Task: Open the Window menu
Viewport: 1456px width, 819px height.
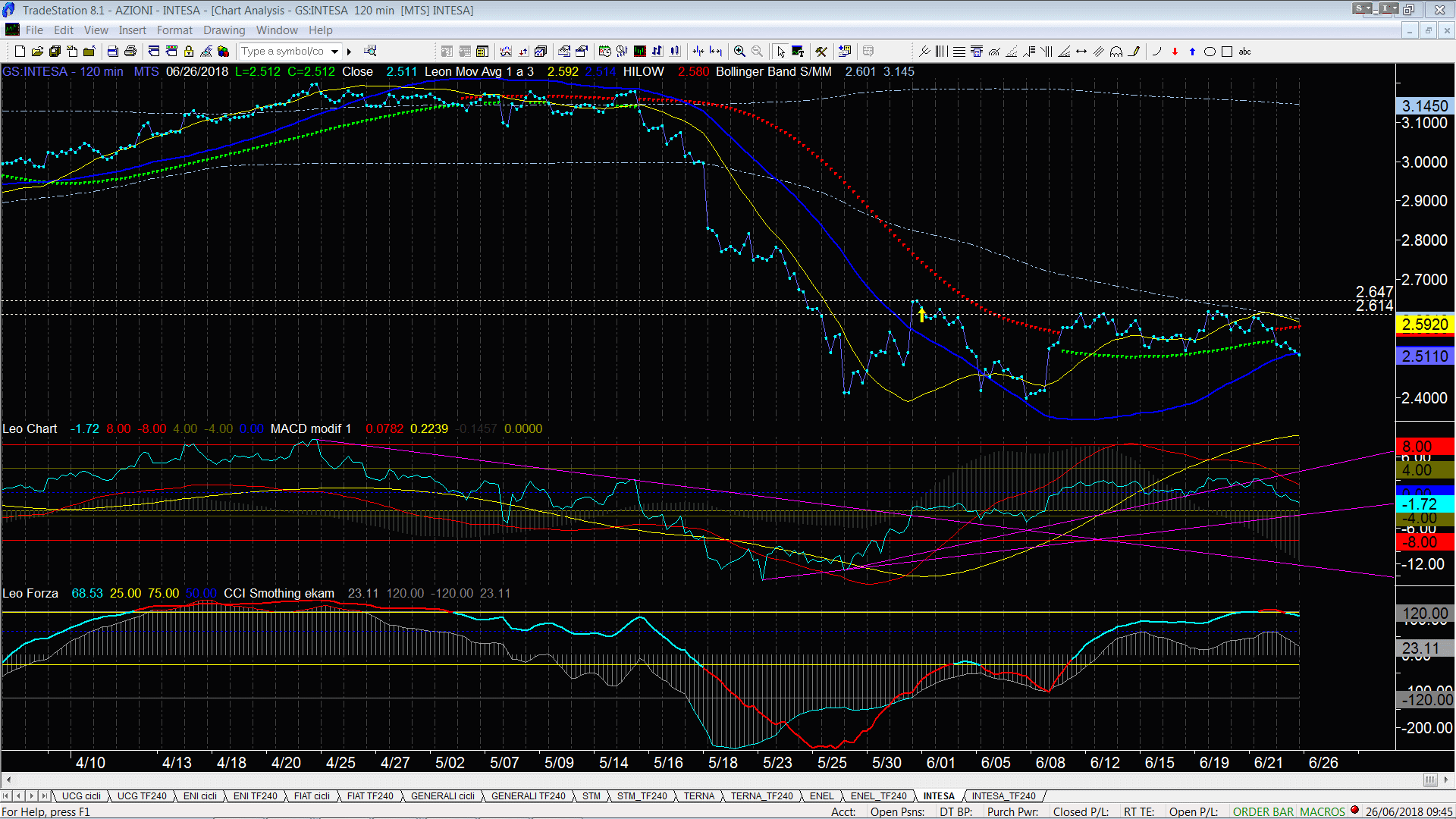Action: point(277,30)
